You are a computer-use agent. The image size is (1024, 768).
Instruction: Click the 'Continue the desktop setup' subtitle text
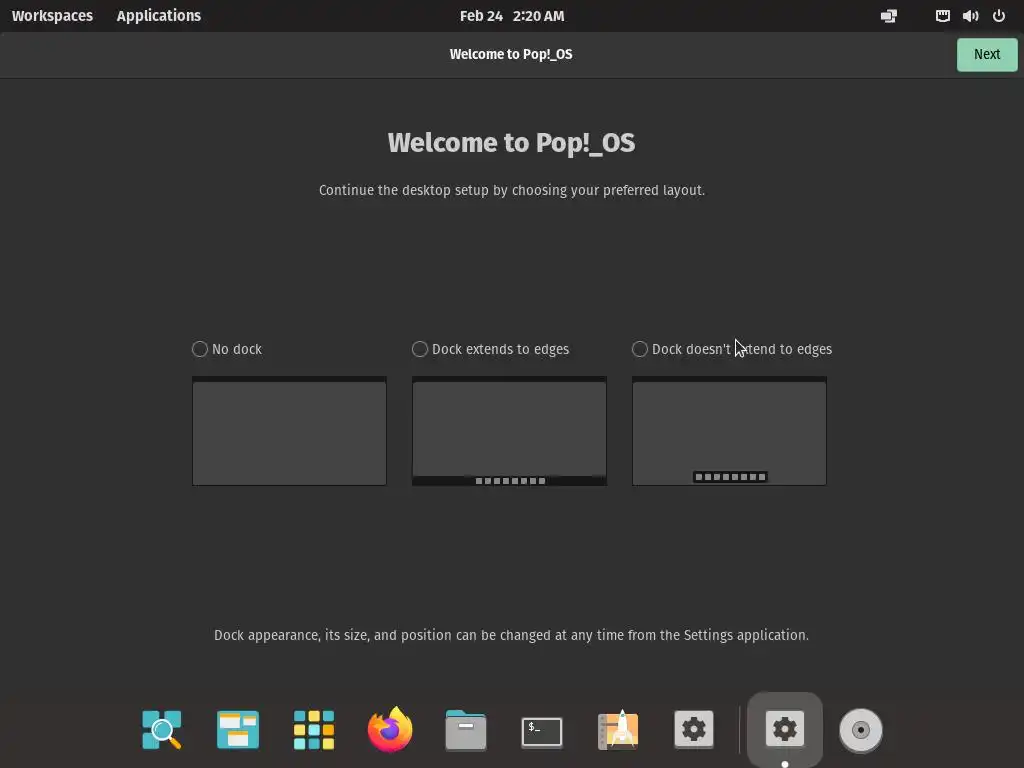coord(512,190)
